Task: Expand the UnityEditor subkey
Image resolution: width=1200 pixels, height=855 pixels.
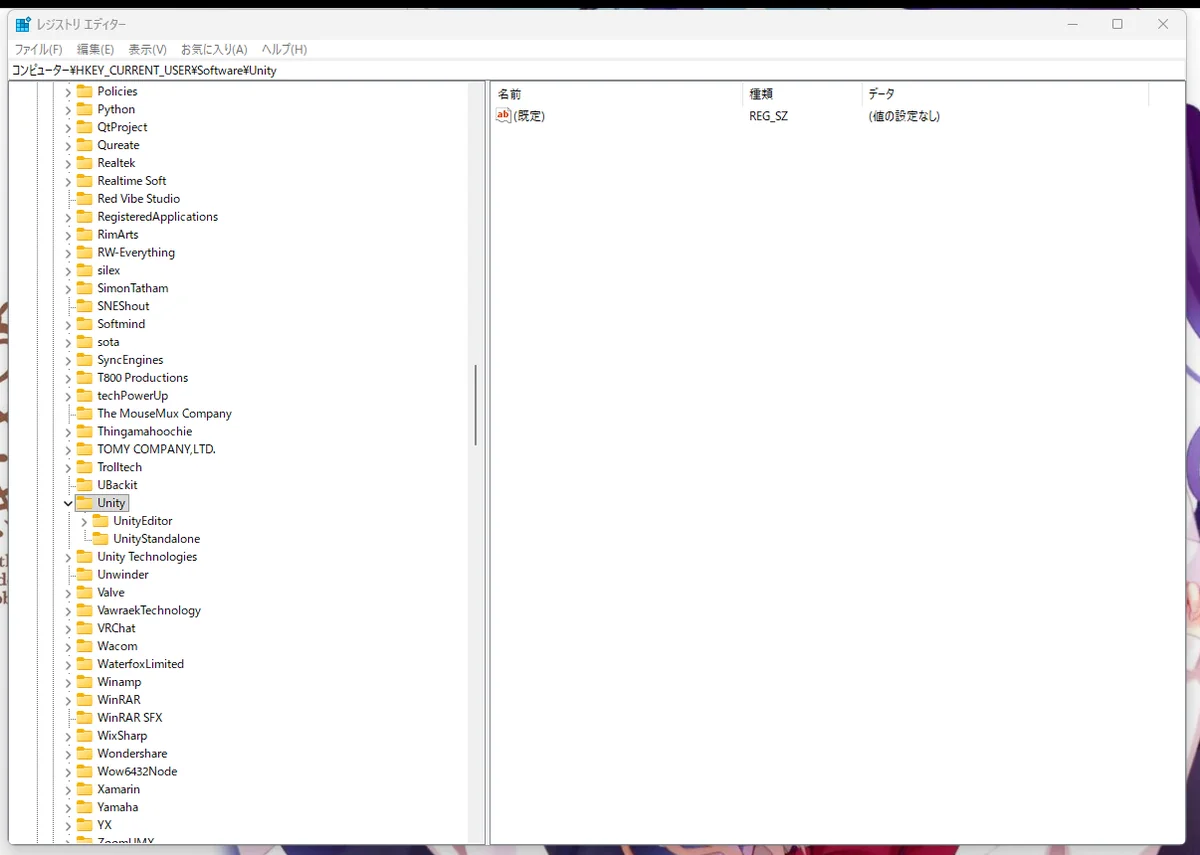Action: tap(84, 521)
